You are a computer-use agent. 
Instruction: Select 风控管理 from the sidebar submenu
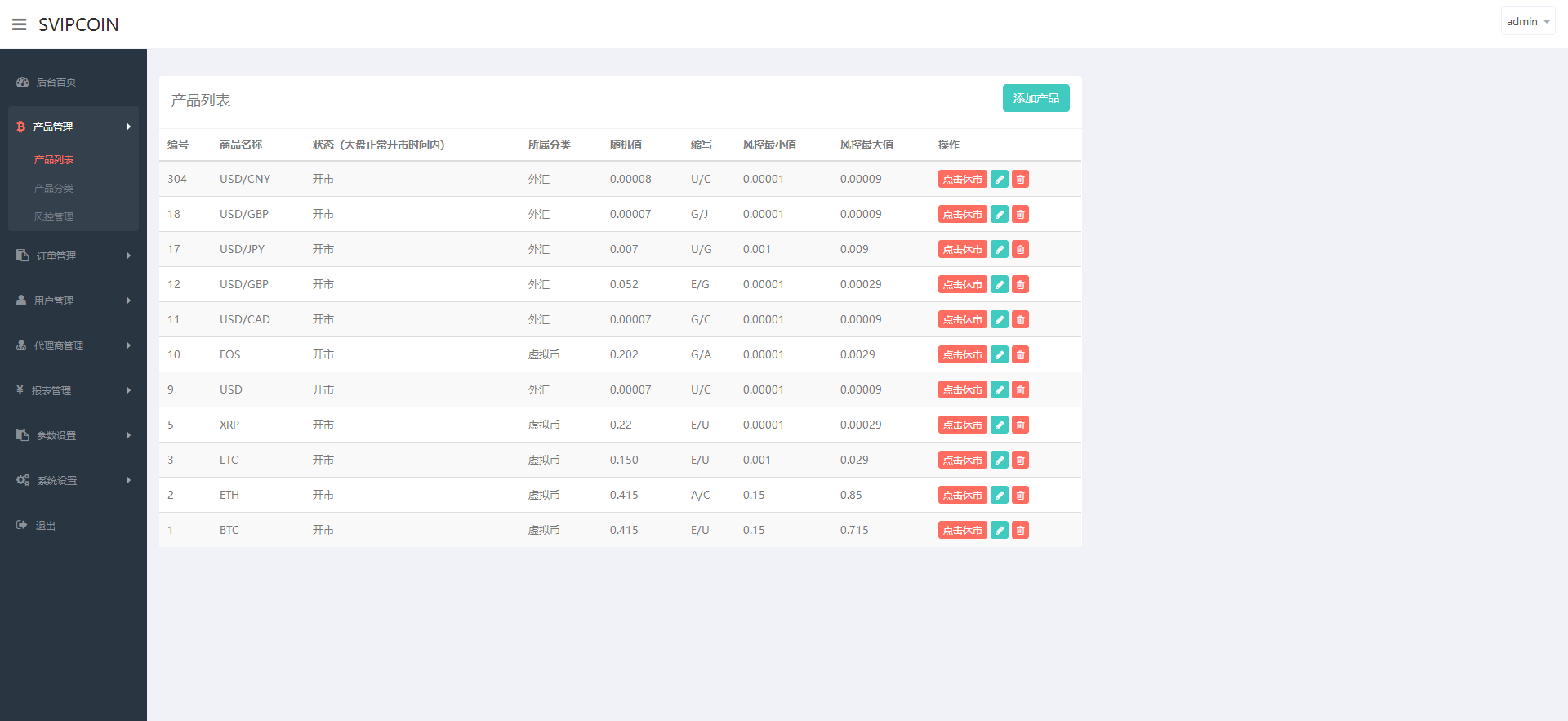[54, 216]
